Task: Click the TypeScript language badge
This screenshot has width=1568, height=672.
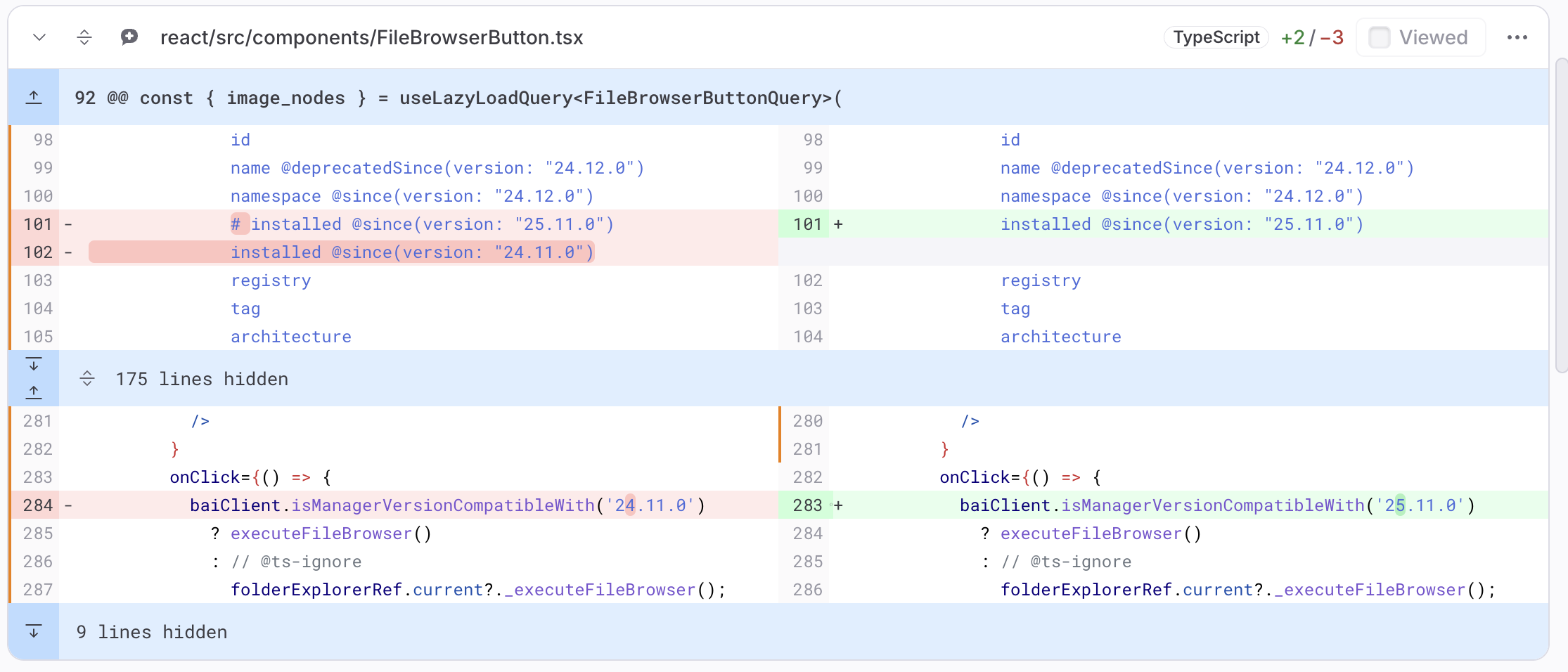Action: [x=1216, y=37]
